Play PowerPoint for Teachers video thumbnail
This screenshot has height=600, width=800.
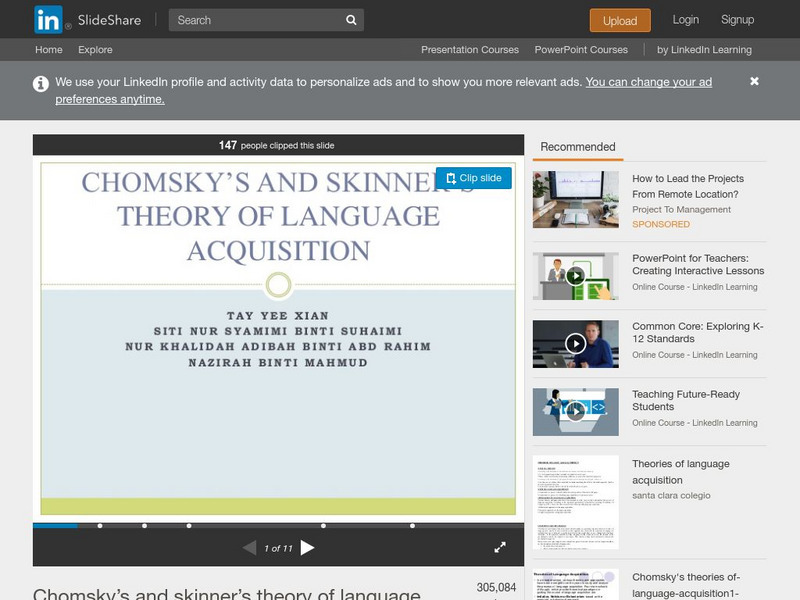click(x=575, y=276)
